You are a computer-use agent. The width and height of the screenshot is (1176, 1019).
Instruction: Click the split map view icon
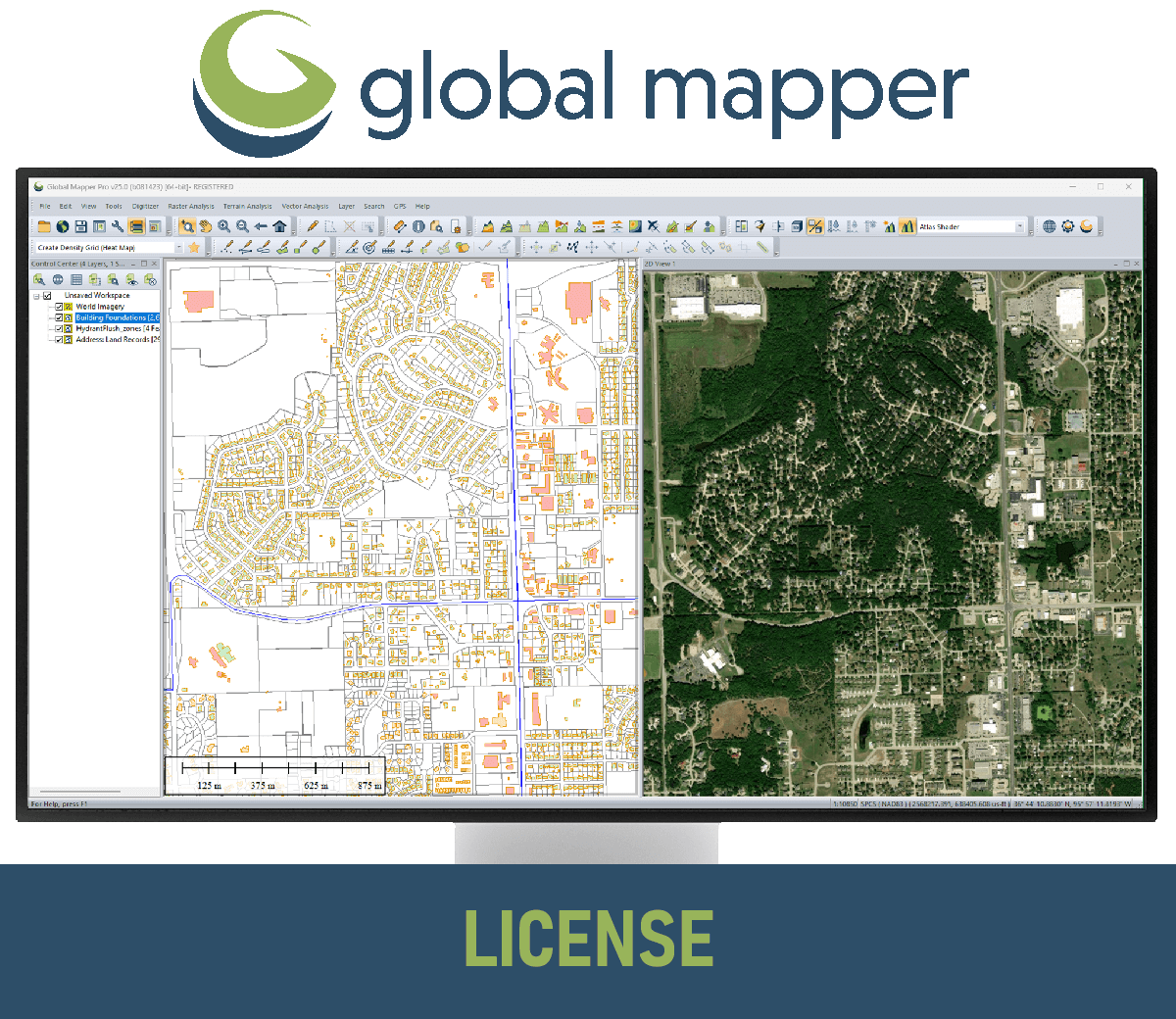(x=742, y=226)
